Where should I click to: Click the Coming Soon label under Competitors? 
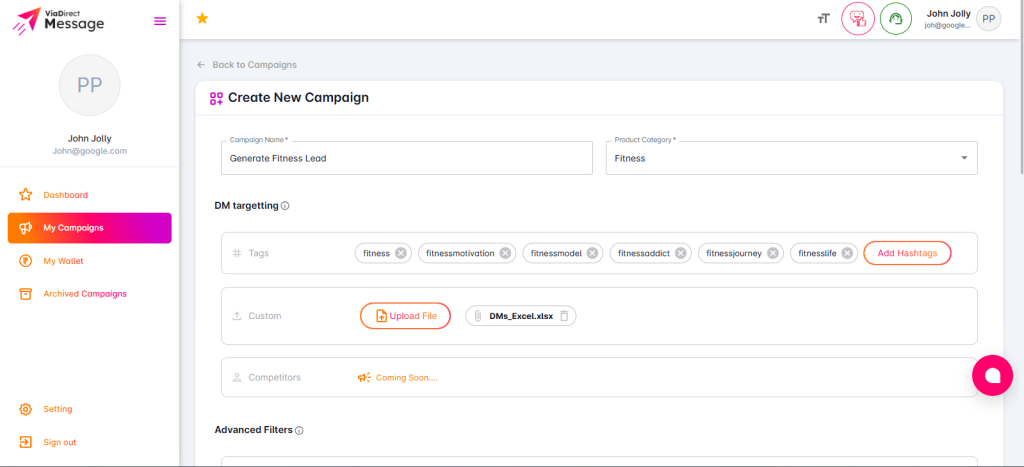tap(406, 378)
